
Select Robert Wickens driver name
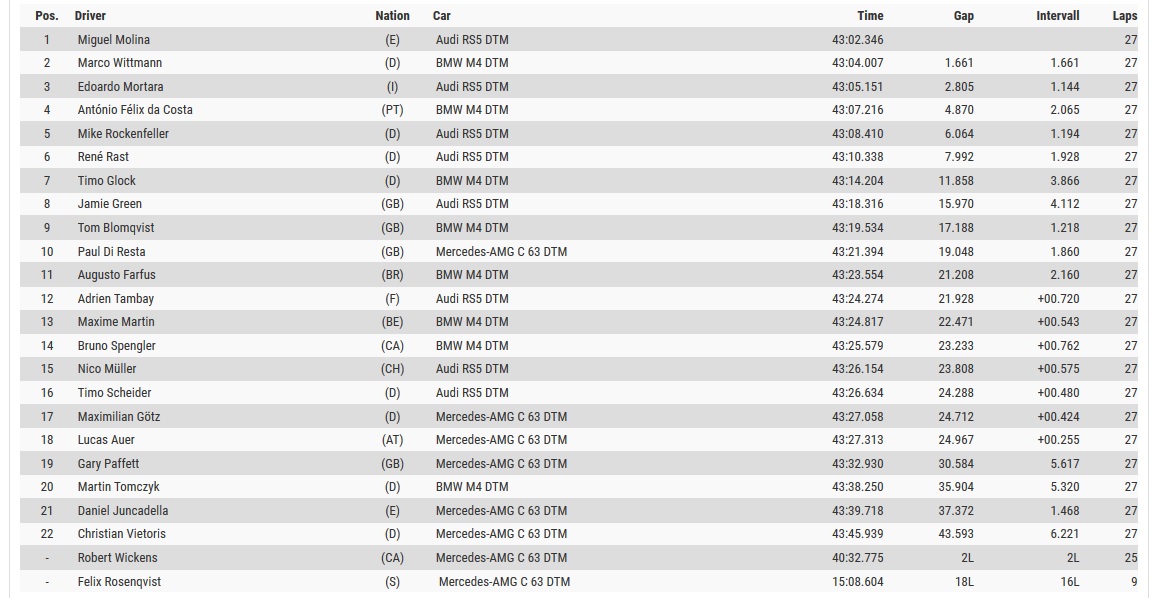tap(118, 558)
